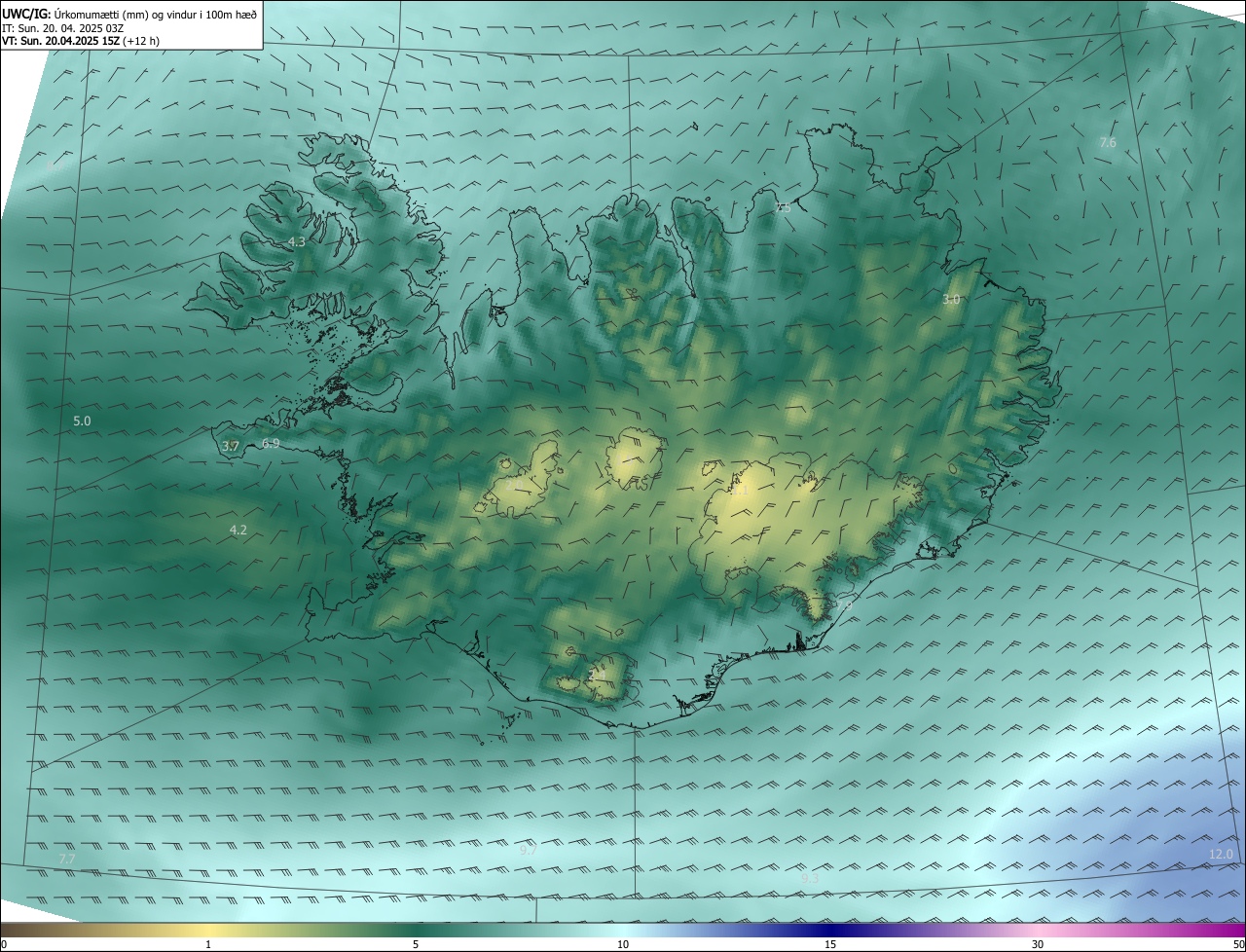Click the 9.7 value label
This screenshot has height=952, width=1246.
[x=528, y=849]
